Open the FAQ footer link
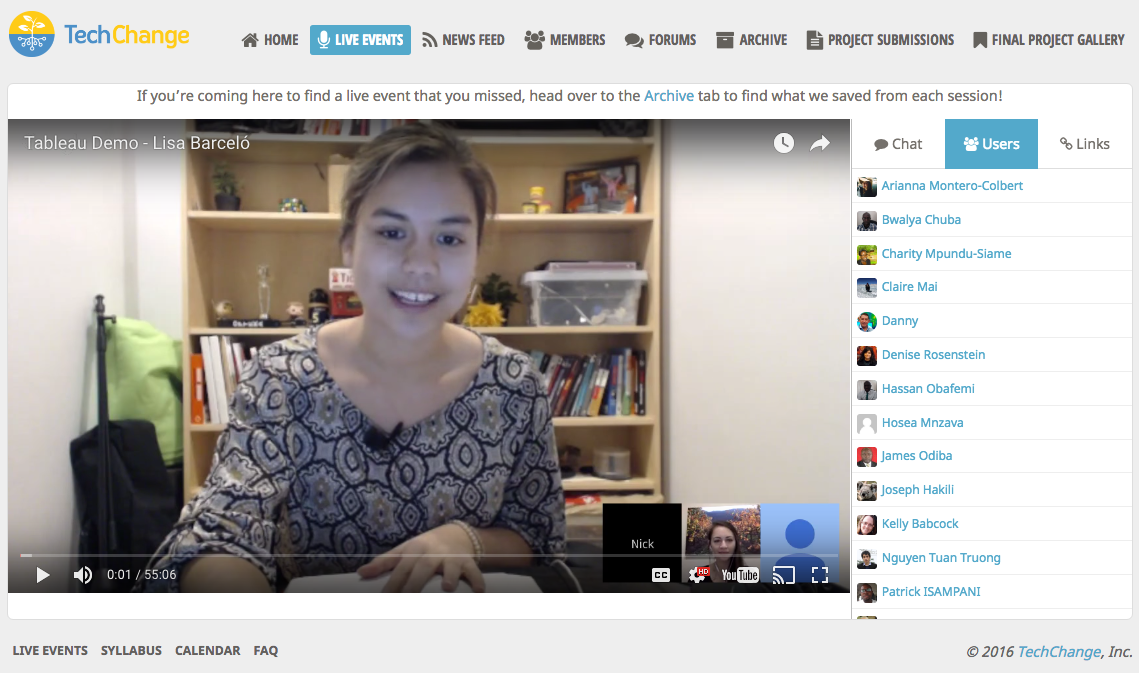This screenshot has width=1139, height=673. (x=266, y=650)
